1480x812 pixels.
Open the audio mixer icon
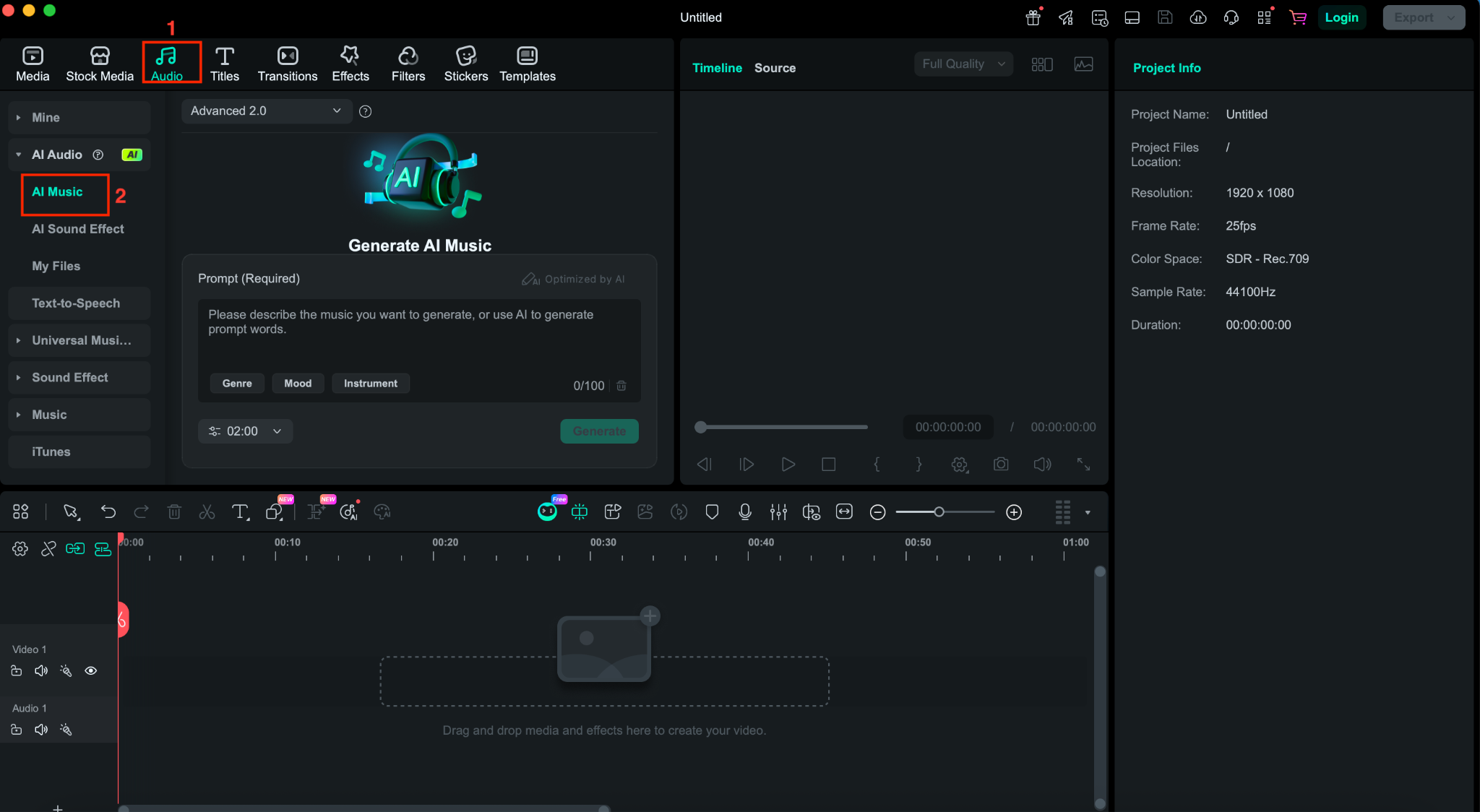coord(778,512)
